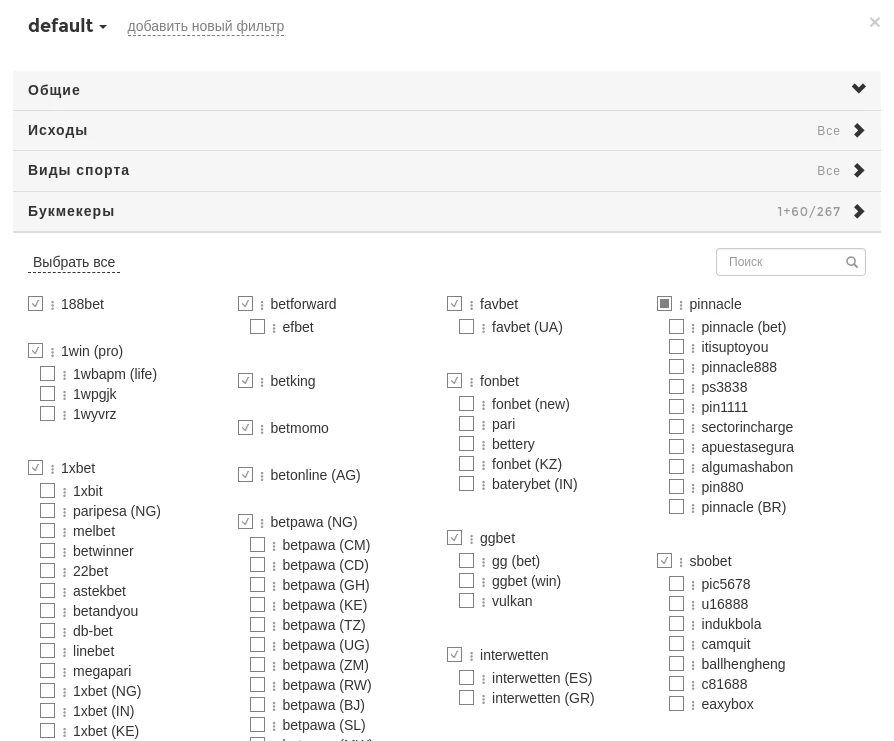This screenshot has height=741, width=894.
Task: Click the Выбрать все link
Action: click(x=74, y=263)
